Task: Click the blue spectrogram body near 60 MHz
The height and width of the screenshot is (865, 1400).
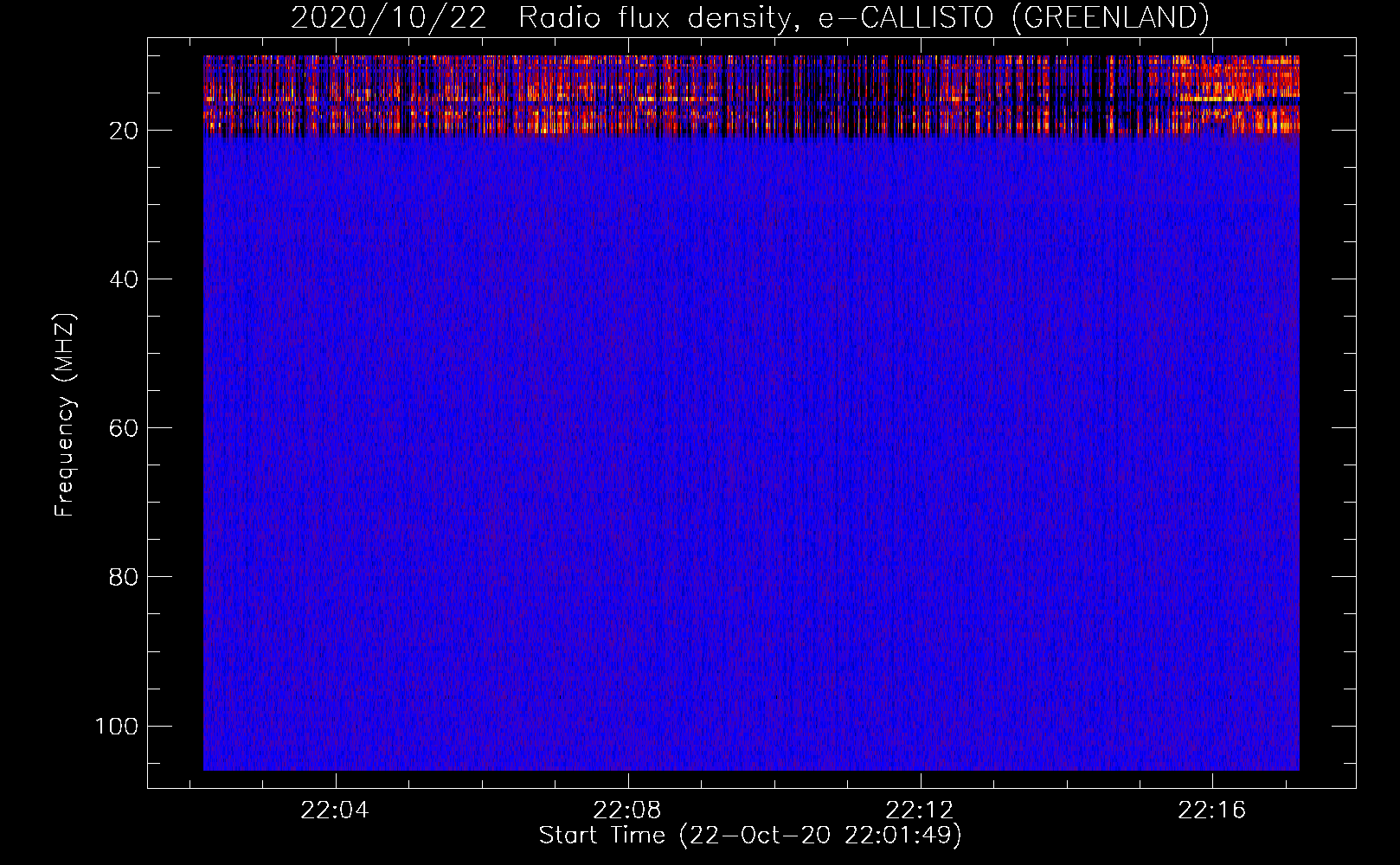Action: pos(751,428)
